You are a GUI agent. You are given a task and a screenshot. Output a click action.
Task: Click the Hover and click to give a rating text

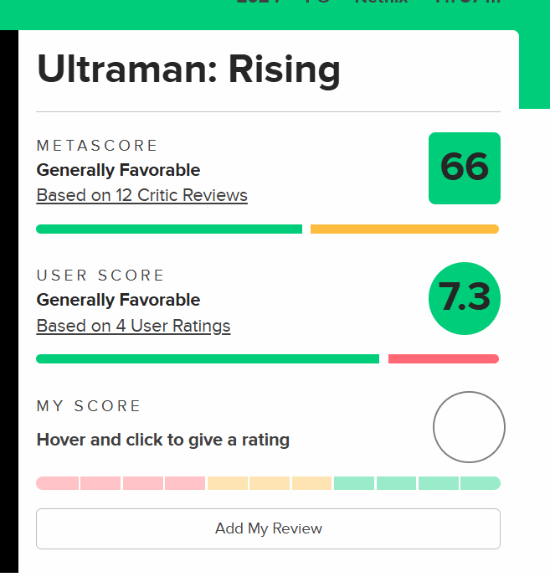pyautogui.click(x=163, y=440)
